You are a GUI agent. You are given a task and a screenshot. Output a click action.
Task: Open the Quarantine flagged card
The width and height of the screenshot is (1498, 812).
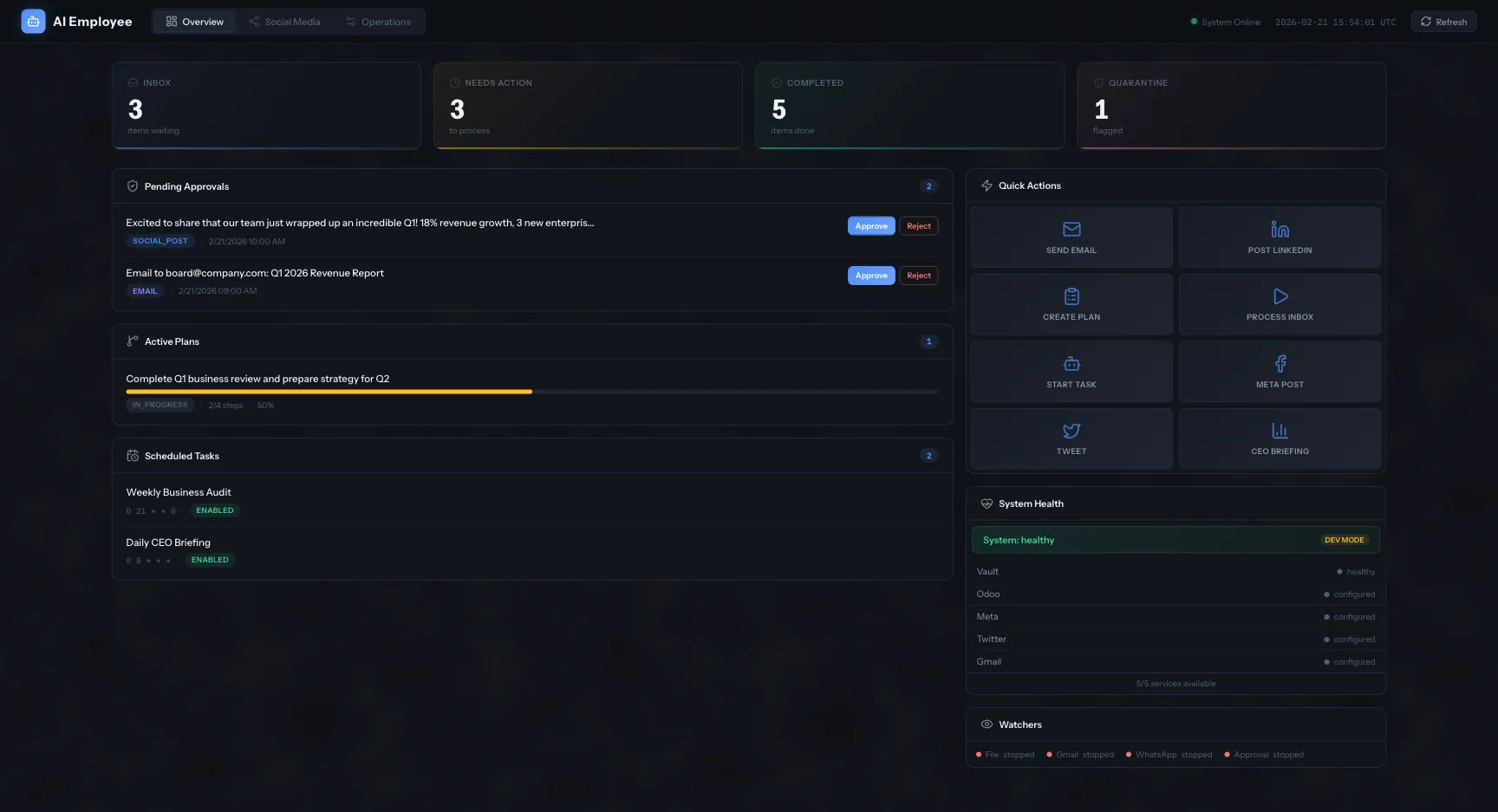click(x=1231, y=106)
